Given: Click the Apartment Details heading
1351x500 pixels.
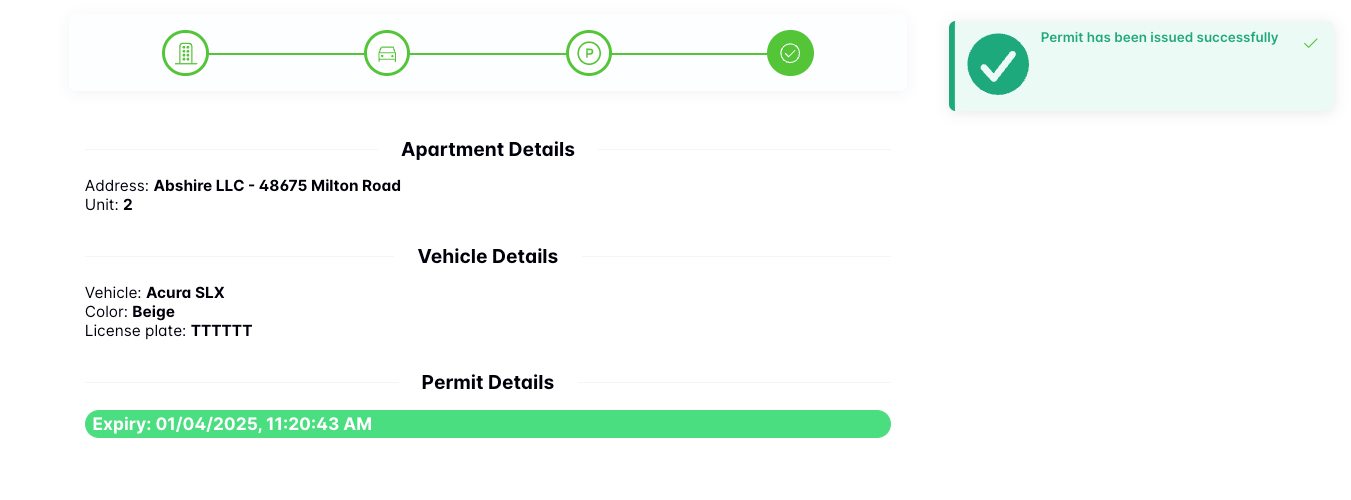Looking at the screenshot, I should pyautogui.click(x=488, y=150).
